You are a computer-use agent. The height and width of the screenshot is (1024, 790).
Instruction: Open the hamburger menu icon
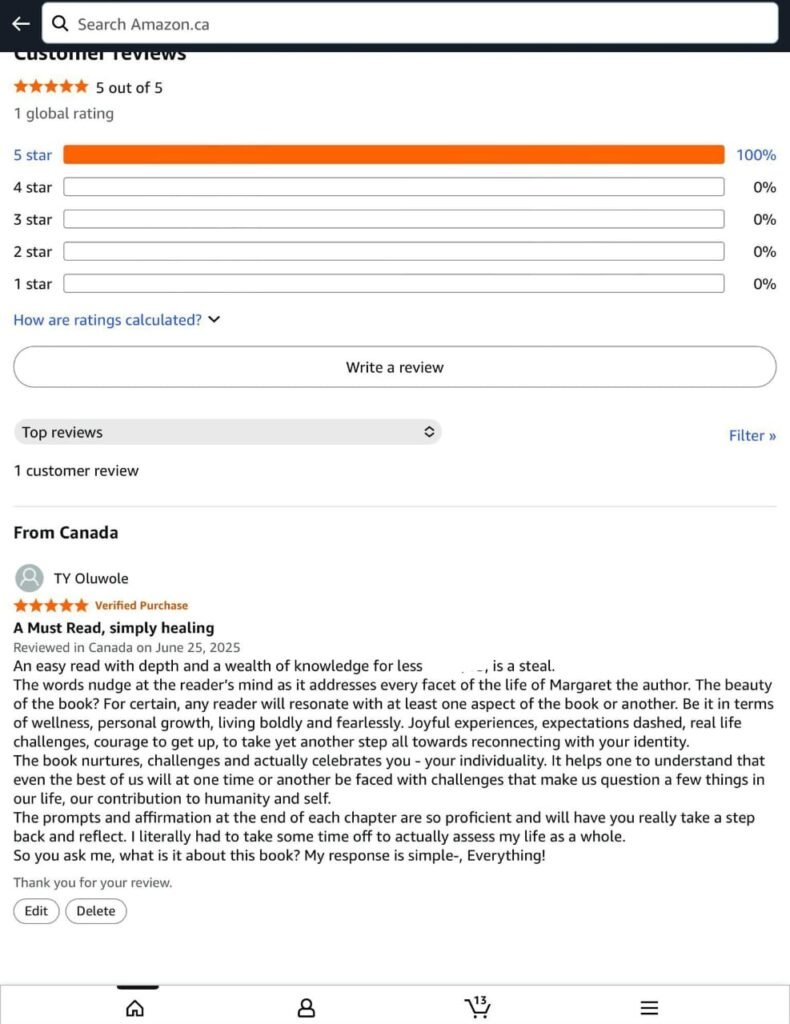point(649,1007)
